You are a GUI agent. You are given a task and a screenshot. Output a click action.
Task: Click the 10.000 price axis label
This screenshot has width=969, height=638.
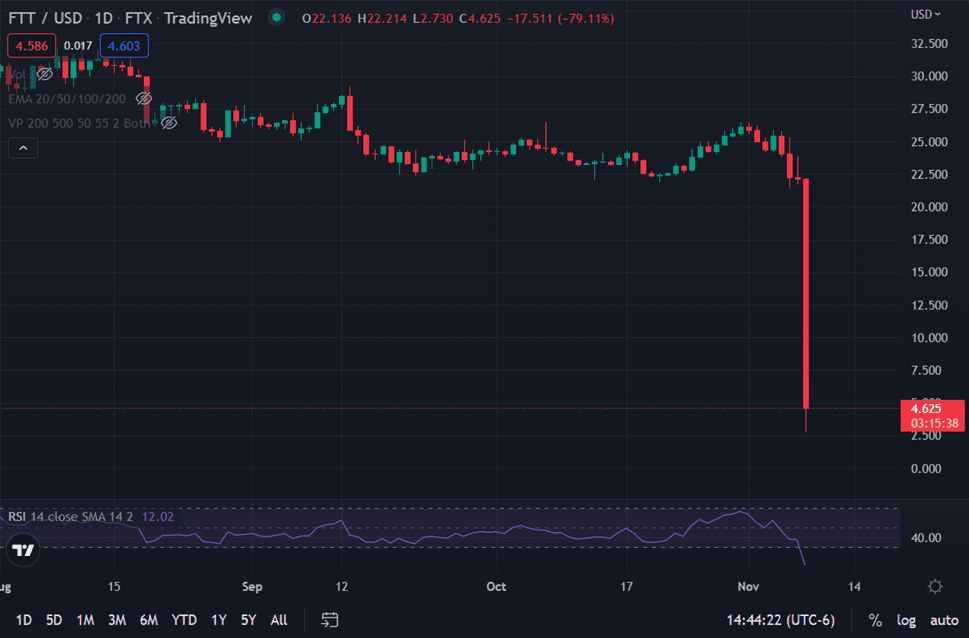929,338
